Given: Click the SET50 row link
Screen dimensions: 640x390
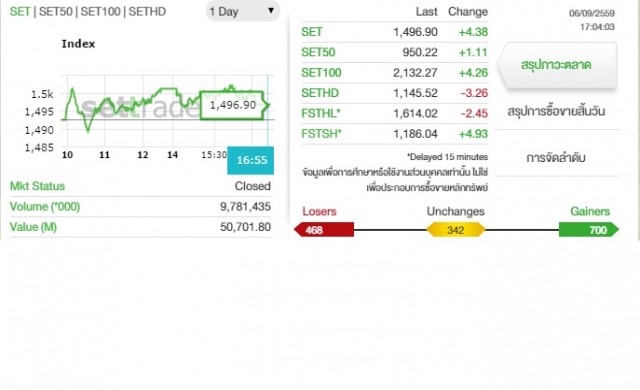Looking at the screenshot, I should [318, 52].
